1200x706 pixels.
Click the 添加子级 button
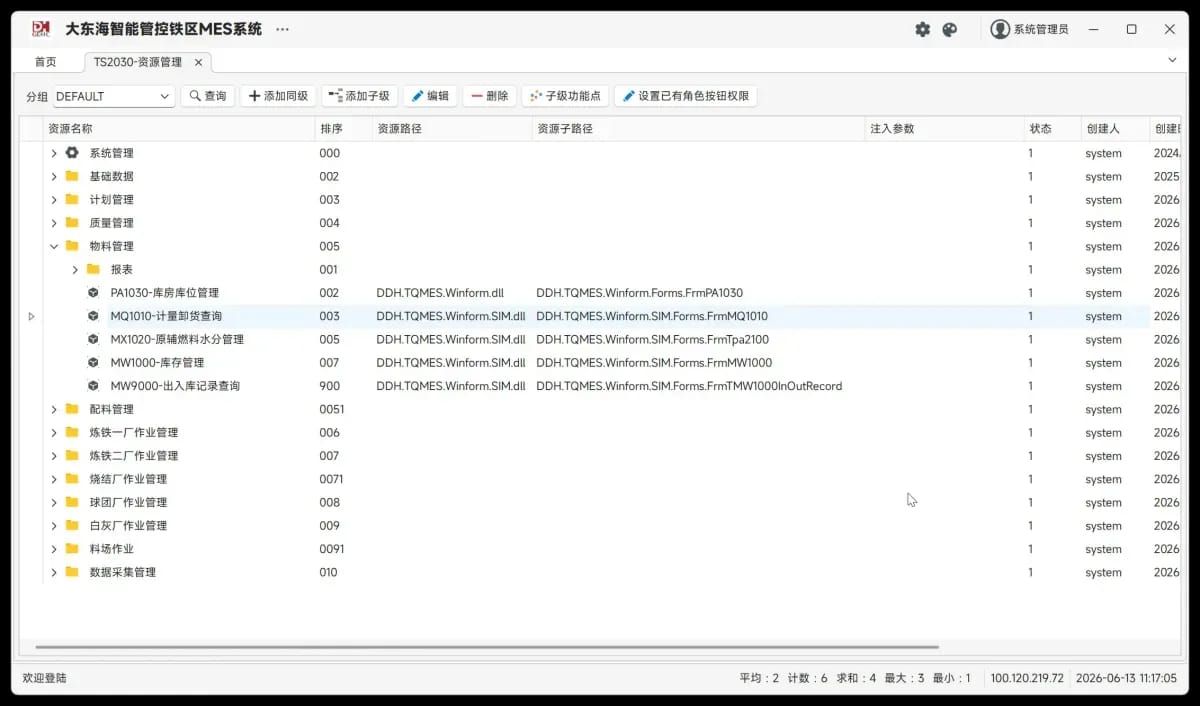[359, 97]
